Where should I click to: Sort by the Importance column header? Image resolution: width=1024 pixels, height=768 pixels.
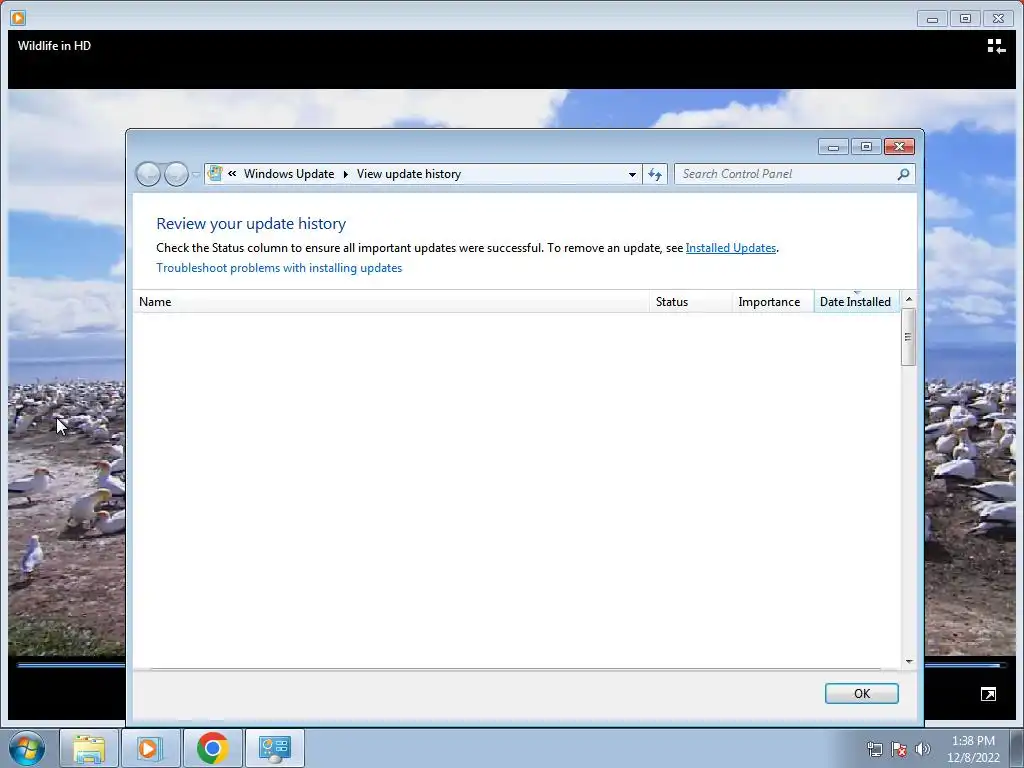(773, 302)
